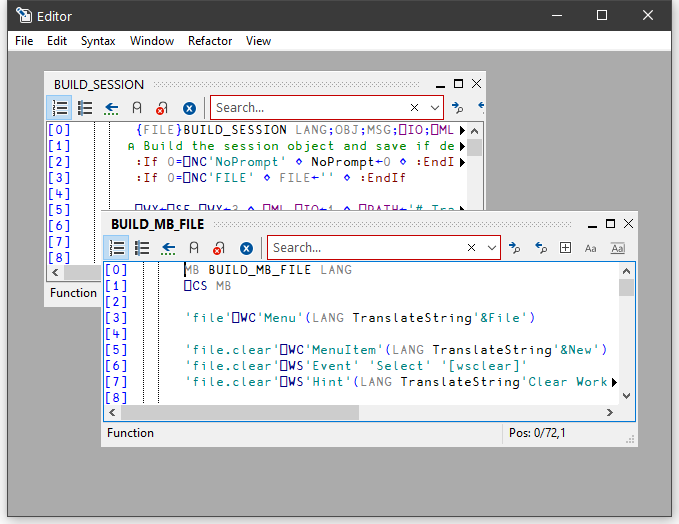Click find next arrow in BUILD_MB_FILE toolbar
Screen dimensions: 679x524
[x=514, y=248]
